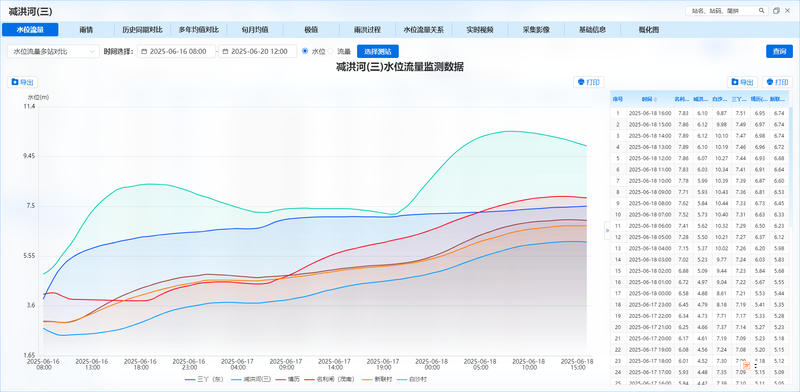Click the 导出 export button above the chart
Viewport: 800px width, 392px height.
[x=22, y=82]
